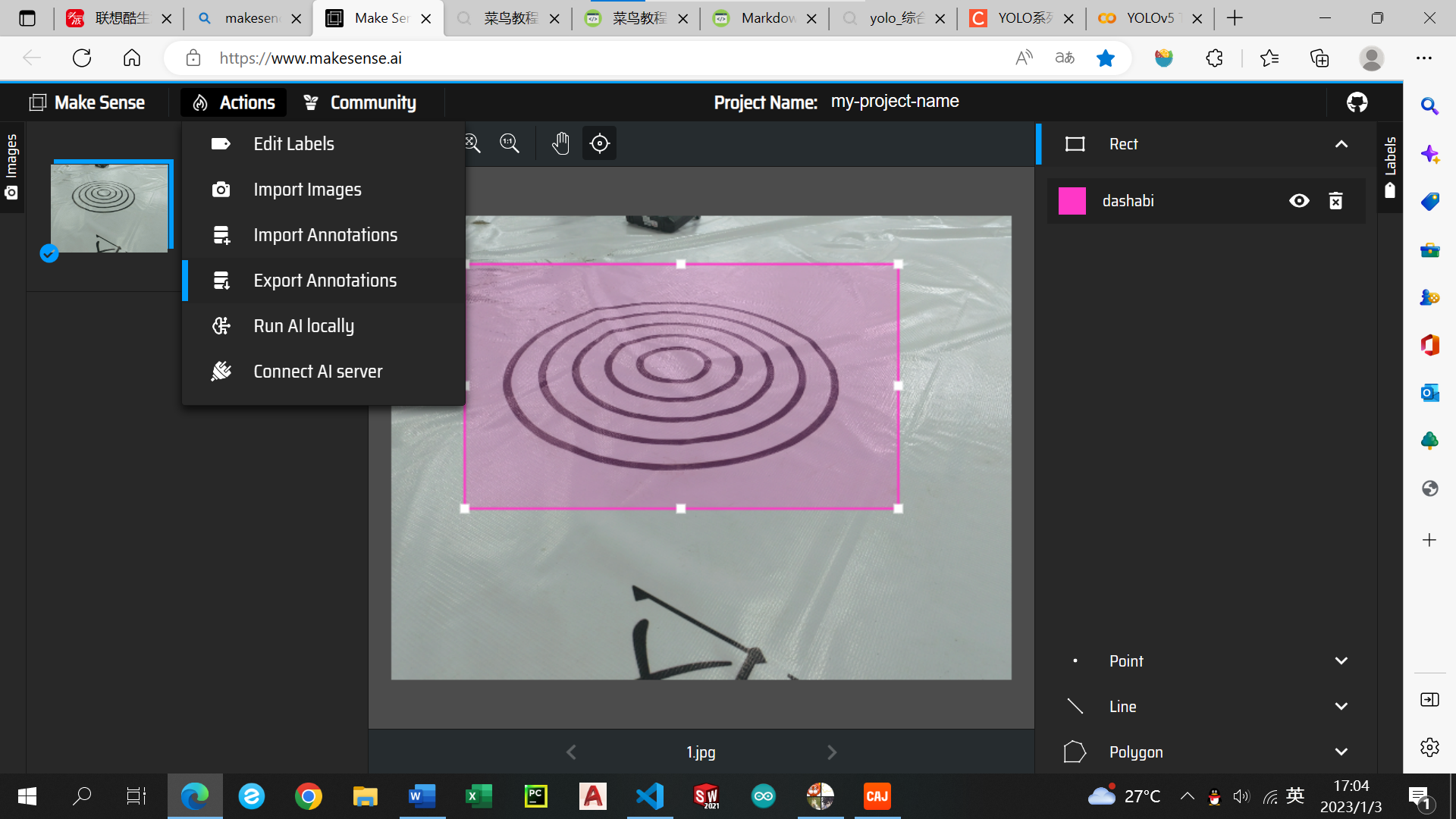1456x819 pixels.
Task: Click the 1:1 zoom reset icon
Action: pos(510,143)
